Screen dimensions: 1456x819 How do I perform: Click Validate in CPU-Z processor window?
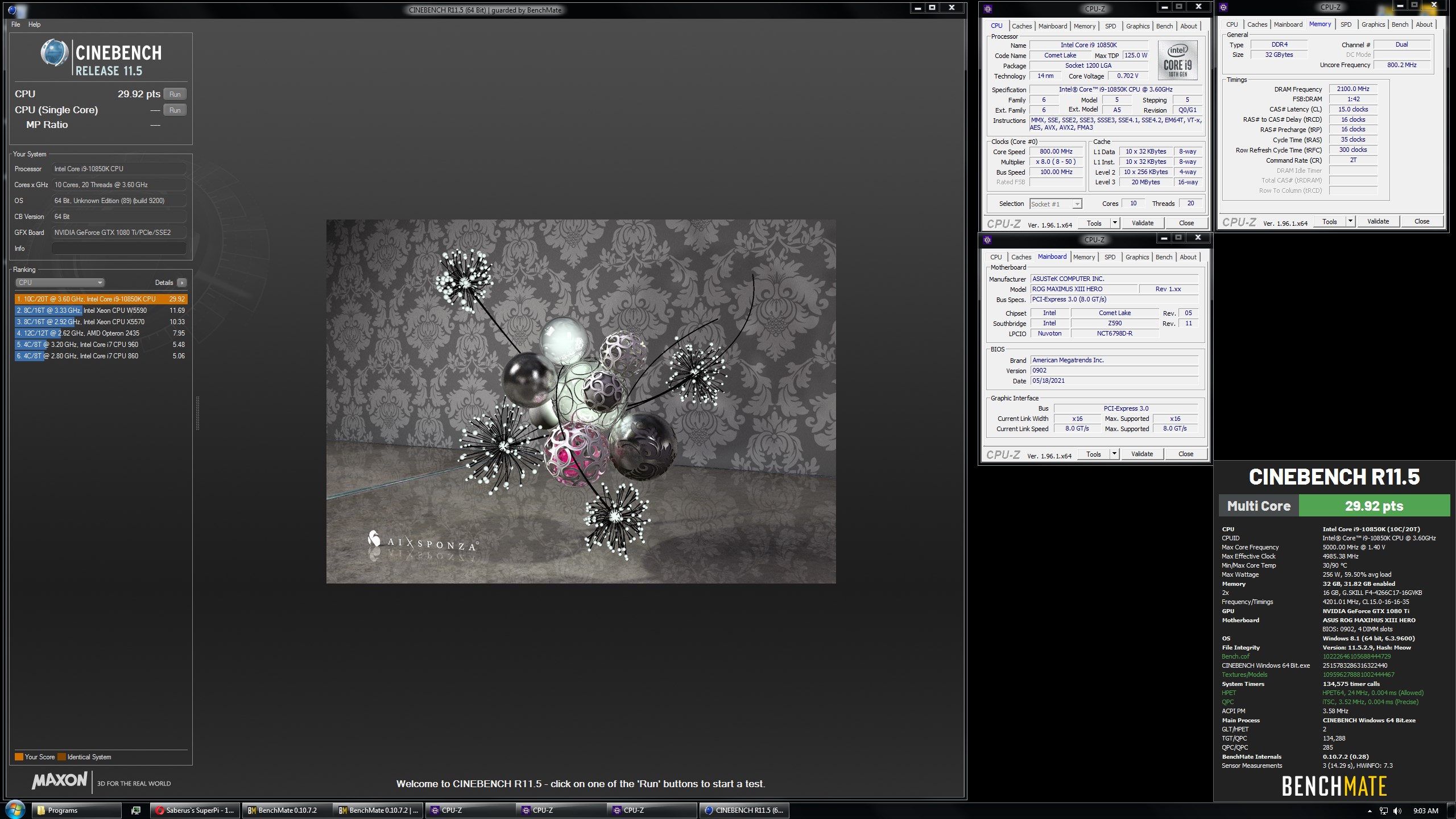tap(1142, 223)
